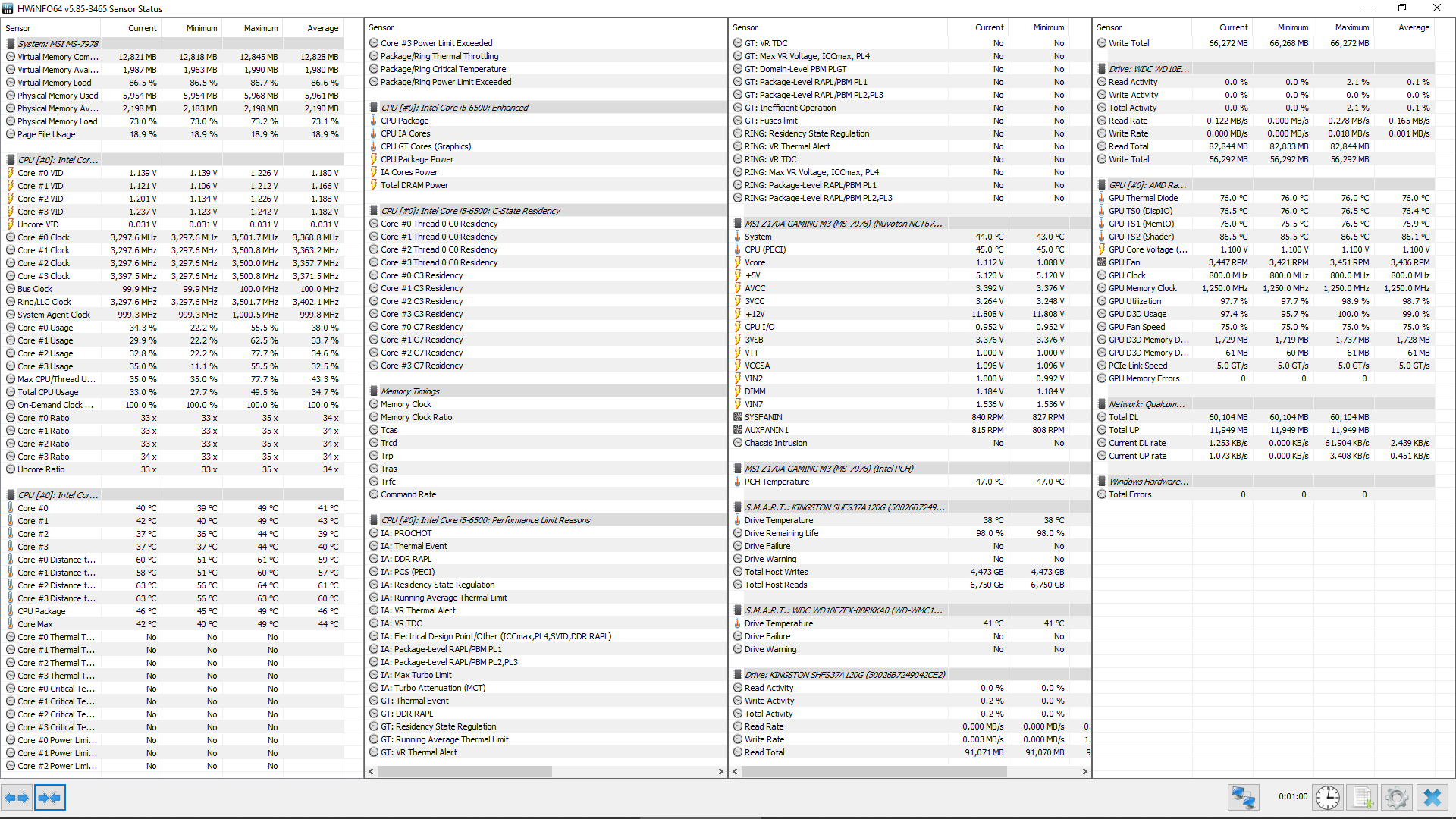The width and height of the screenshot is (1456, 819).
Task: Click the lightning icon beside GPU Core Voltage
Action: [x=1102, y=249]
